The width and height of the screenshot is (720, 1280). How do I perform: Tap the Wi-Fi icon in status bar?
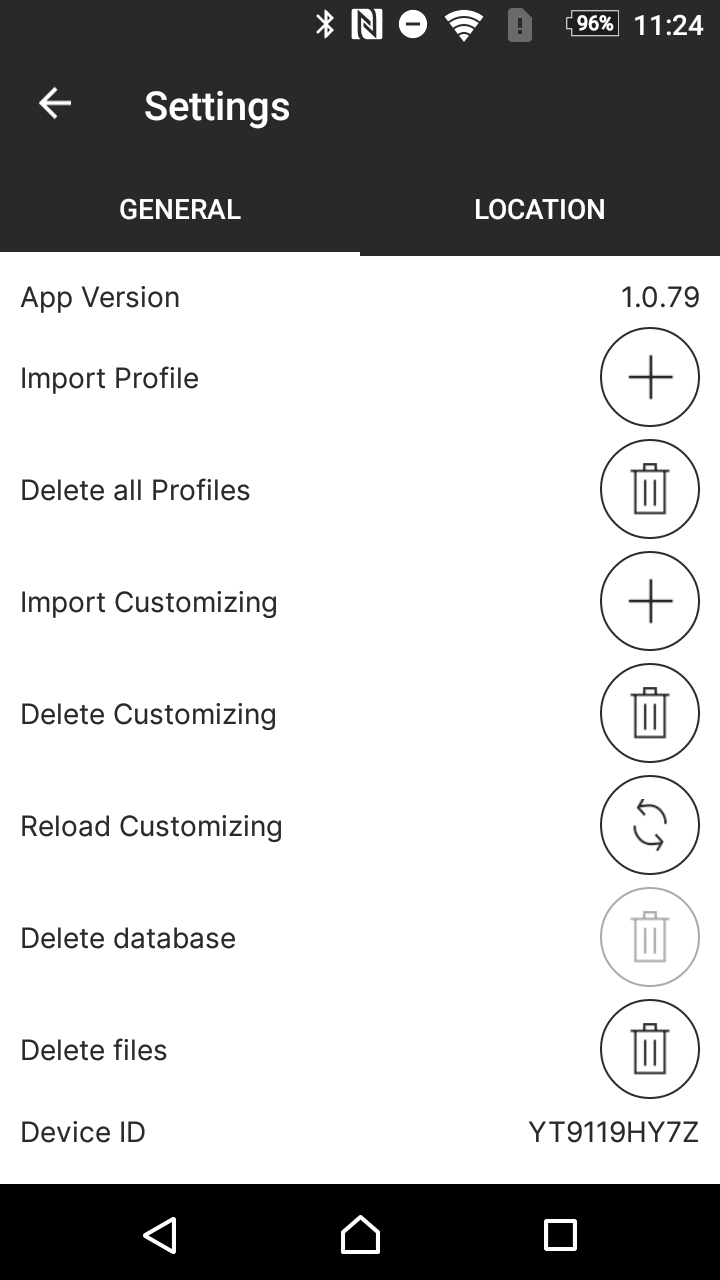click(463, 25)
